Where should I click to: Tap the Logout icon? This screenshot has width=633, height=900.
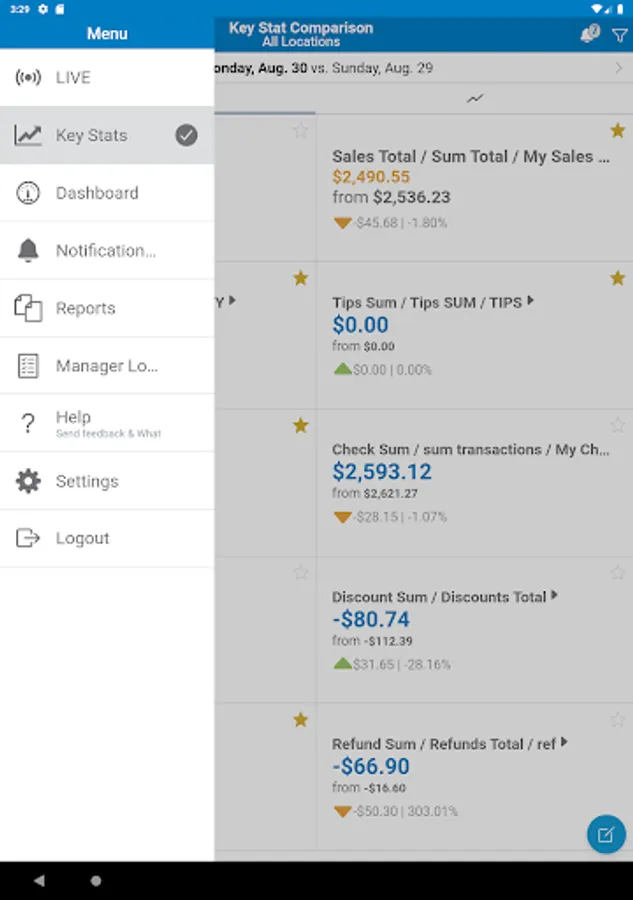(x=28, y=538)
